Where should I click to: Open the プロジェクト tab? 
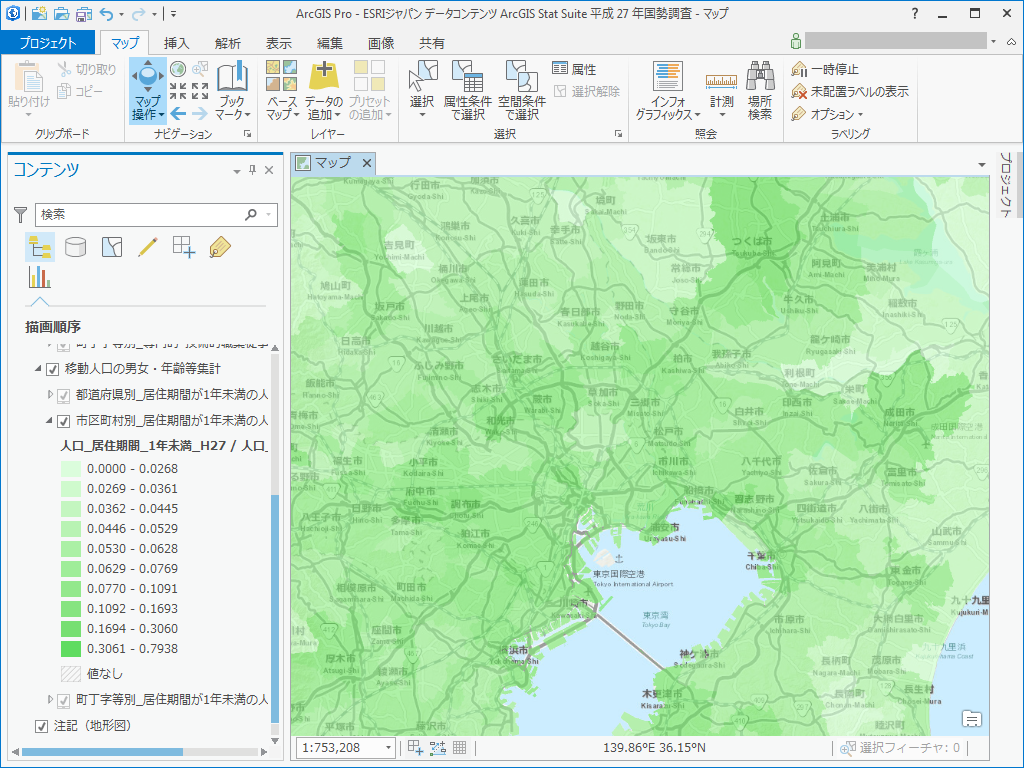pos(47,43)
